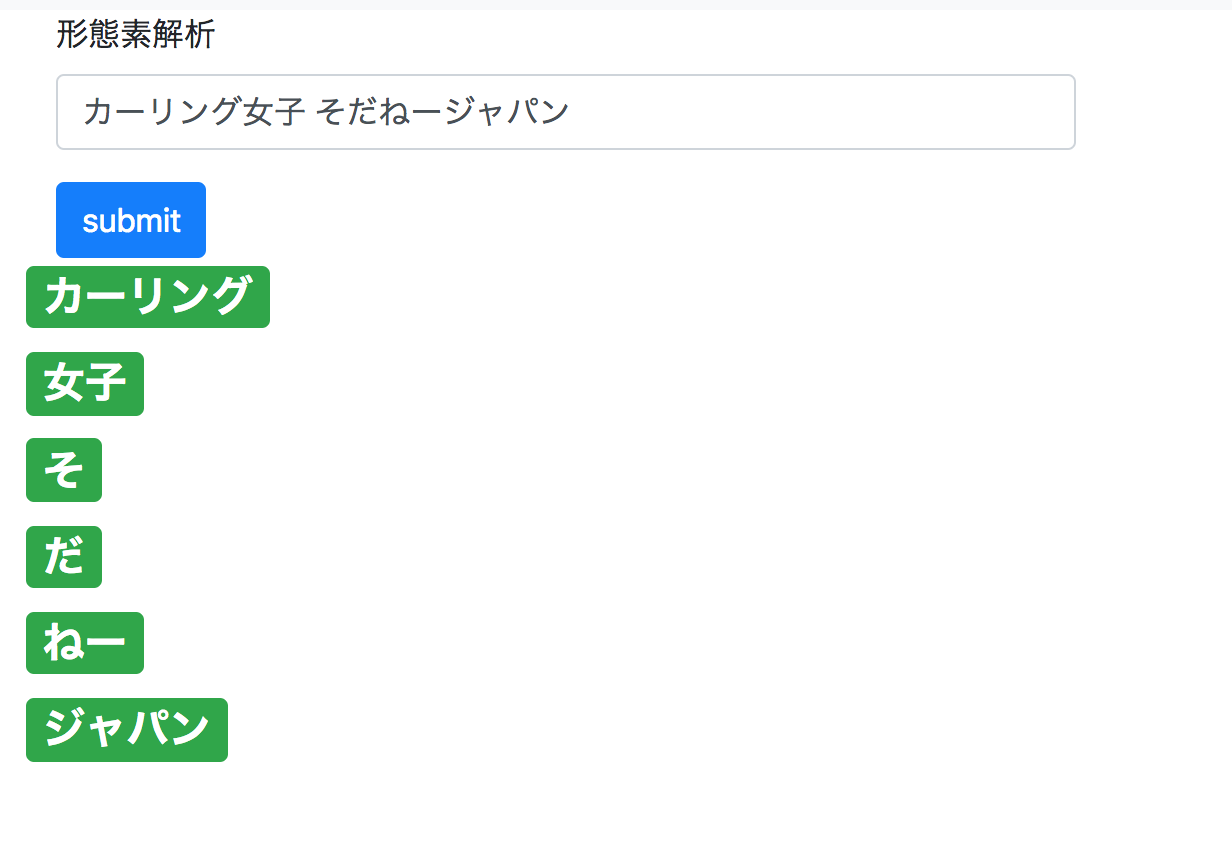Click the badge between だ and ジャパン
1232x842 pixels.
tap(85, 643)
